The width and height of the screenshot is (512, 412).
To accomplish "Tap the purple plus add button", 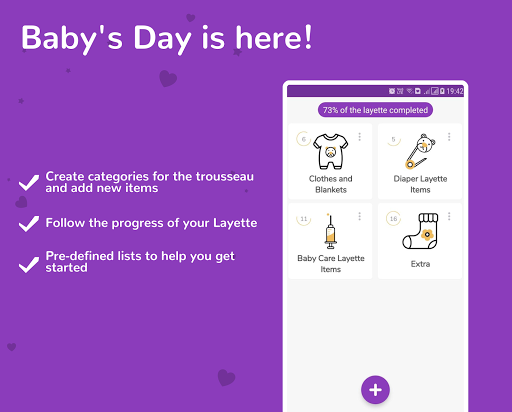I will [x=375, y=390].
